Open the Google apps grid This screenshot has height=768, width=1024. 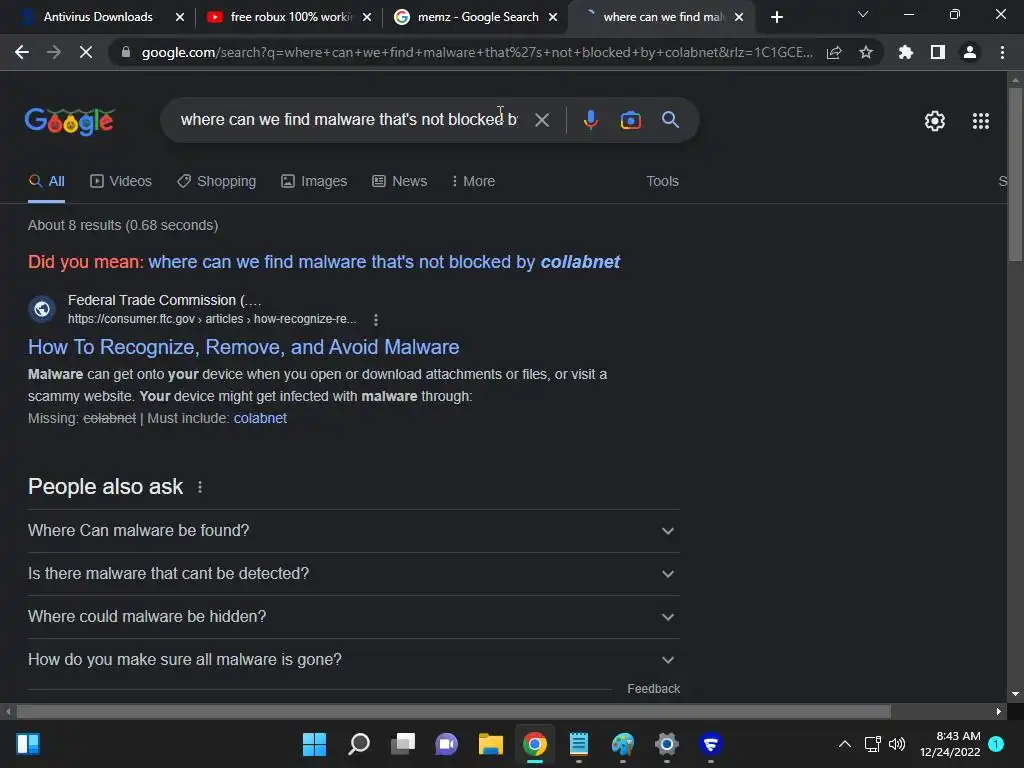[980, 121]
